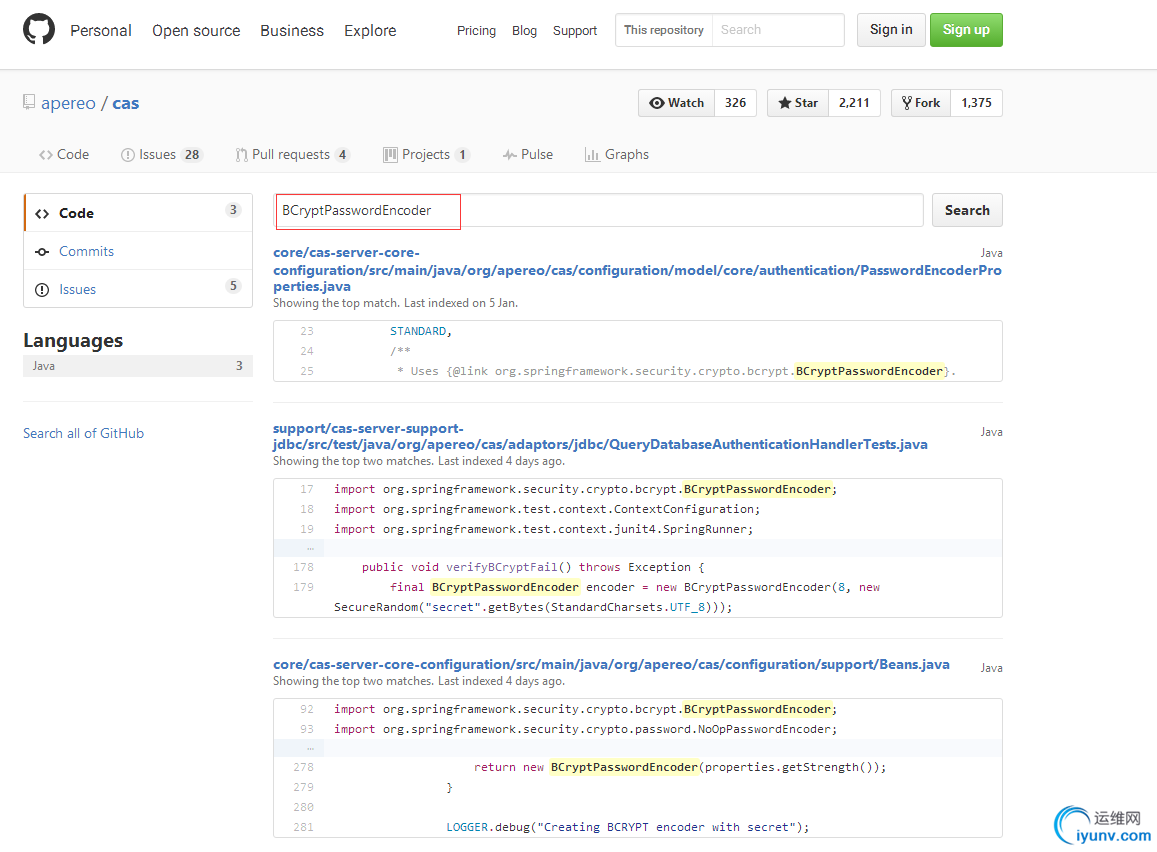Viewport: 1157px width, 852px height.
Task: Open the PasswordEncoderProperties.java result
Action: coord(638,269)
